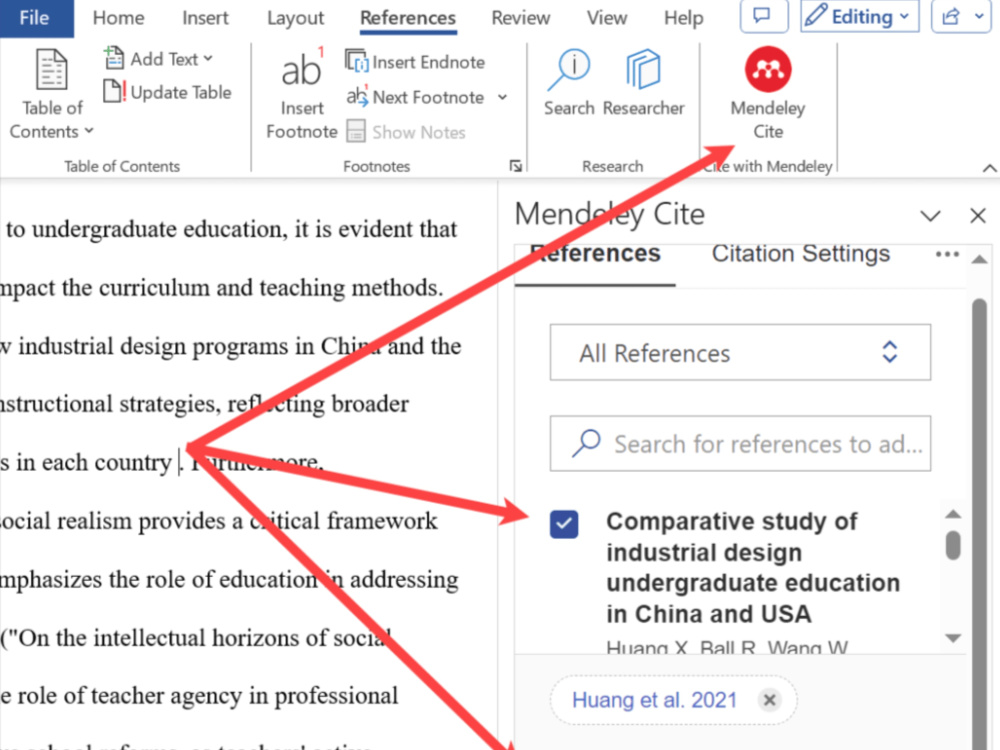Click the reference list scroll down arrow
Image resolution: width=1000 pixels, height=750 pixels.
click(953, 638)
